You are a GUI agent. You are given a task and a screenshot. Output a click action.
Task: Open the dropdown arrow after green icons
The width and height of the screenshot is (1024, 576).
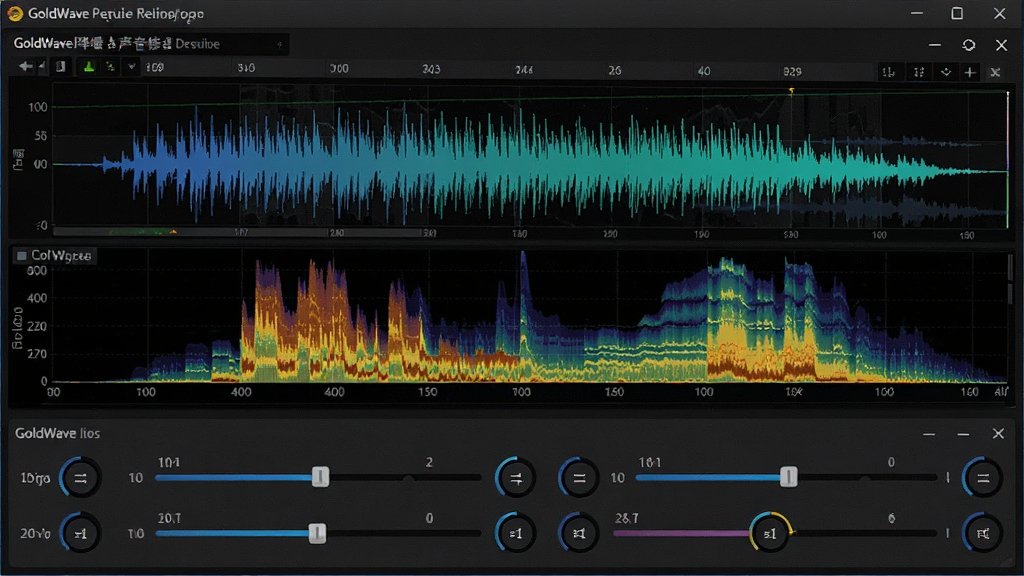[132, 67]
